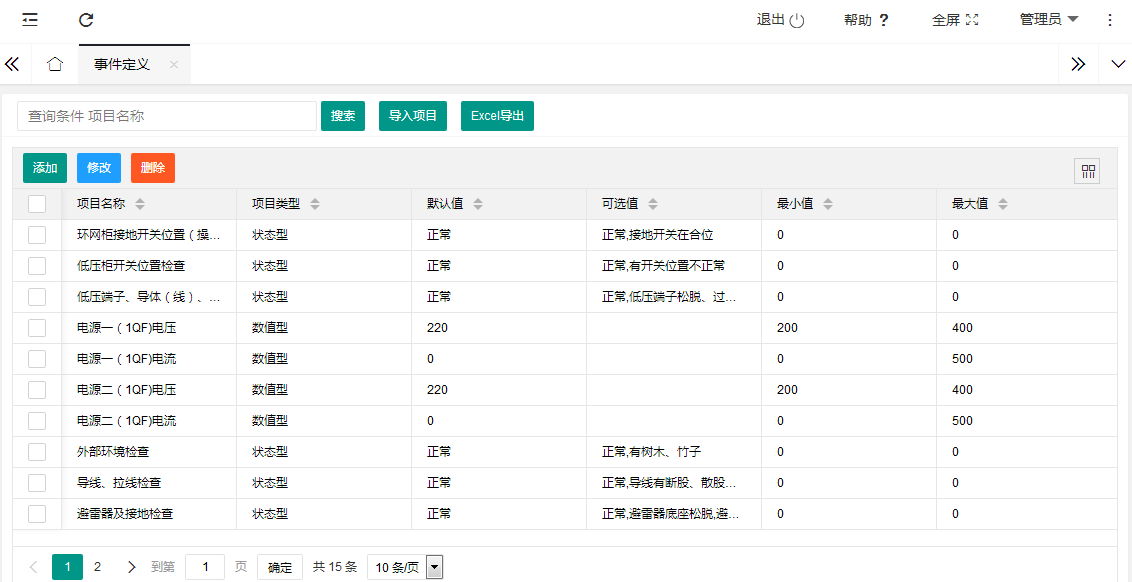Switch to the 事件定义 tab
The image size is (1132, 582).
coord(122,64)
